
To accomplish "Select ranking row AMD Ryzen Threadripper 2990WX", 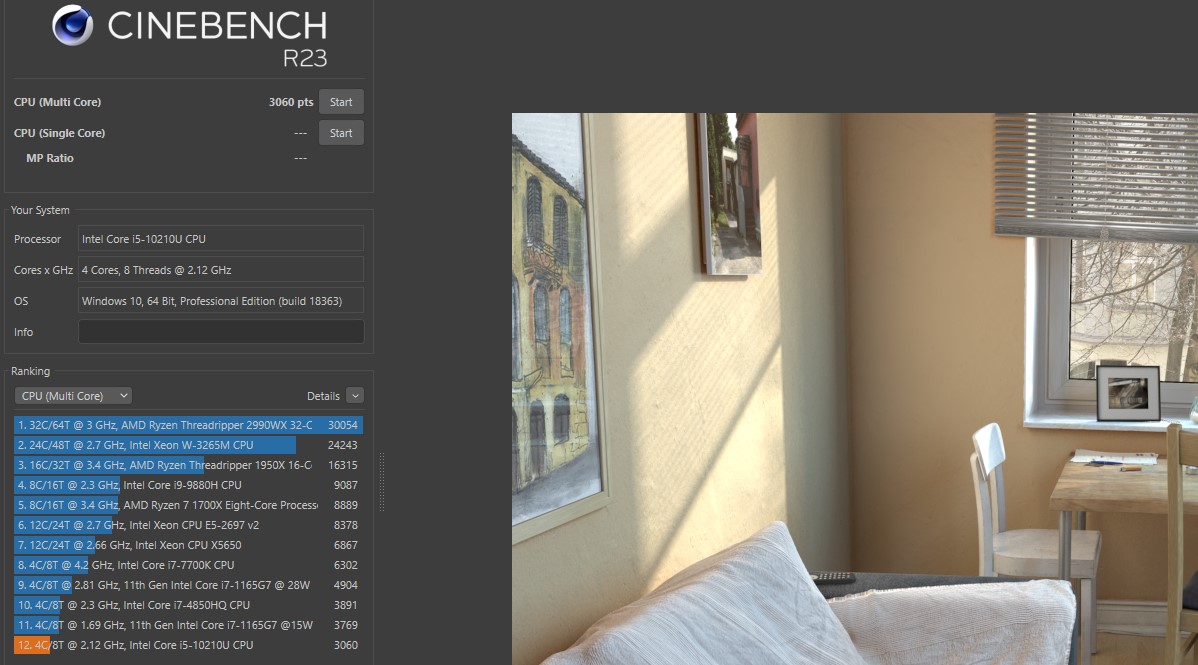I will (x=188, y=425).
